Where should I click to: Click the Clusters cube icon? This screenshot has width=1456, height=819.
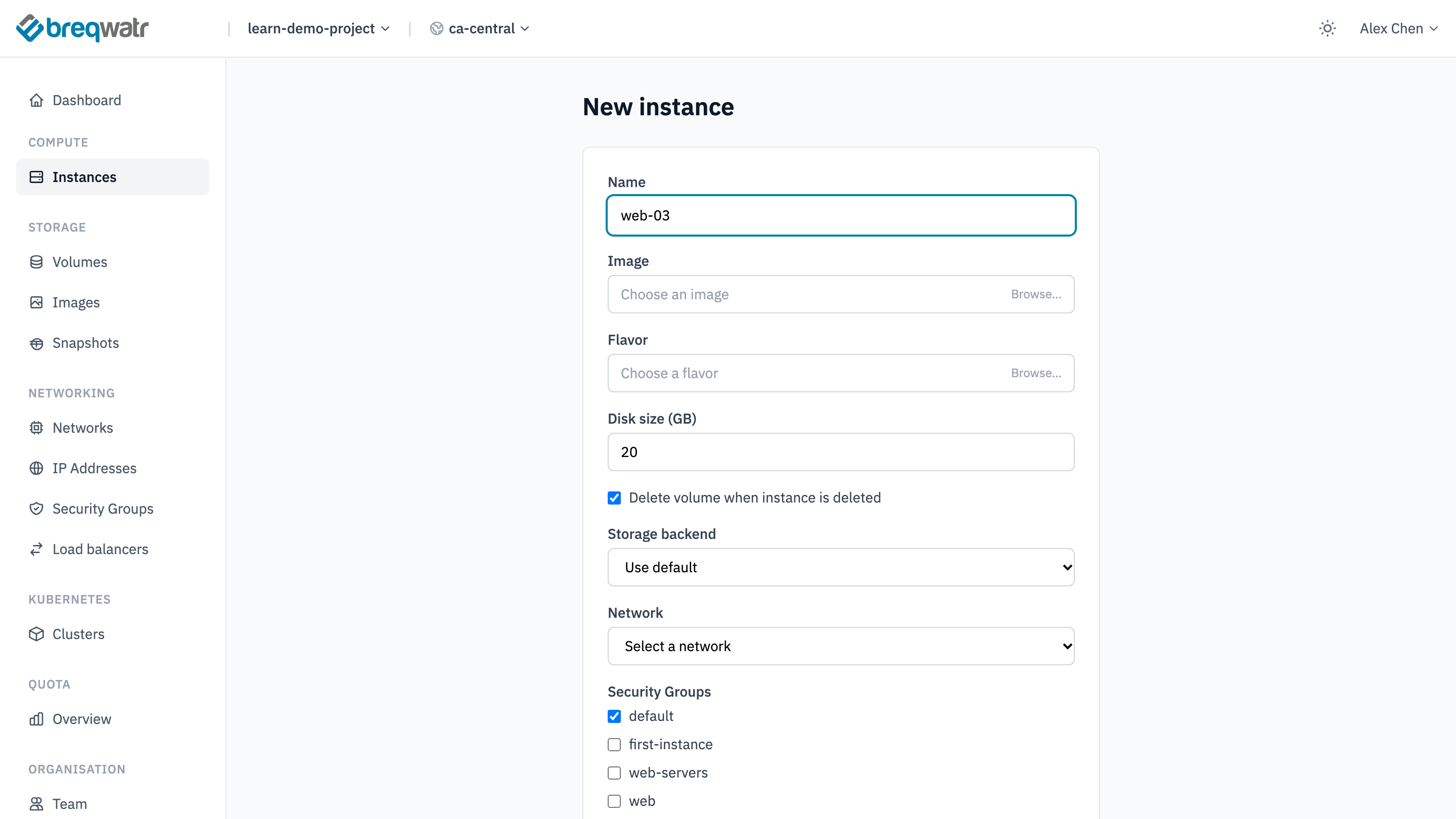36,634
